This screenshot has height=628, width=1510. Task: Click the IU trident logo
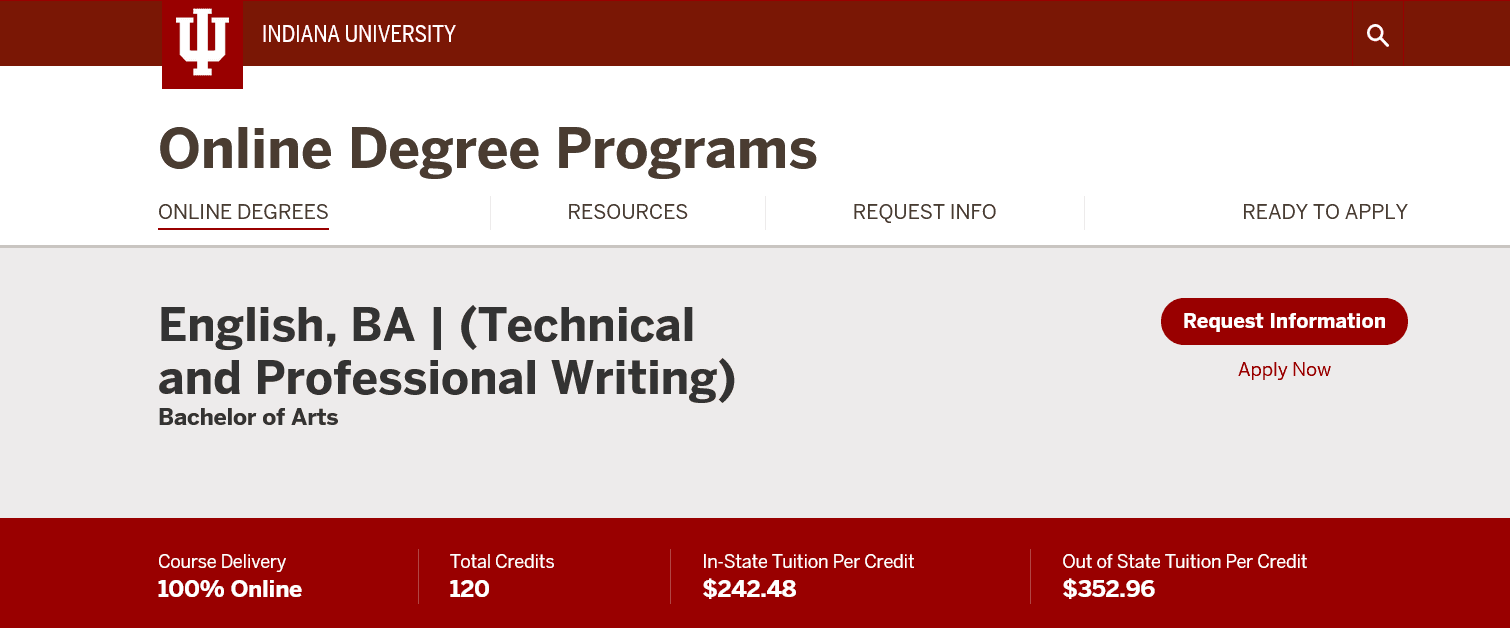click(202, 44)
